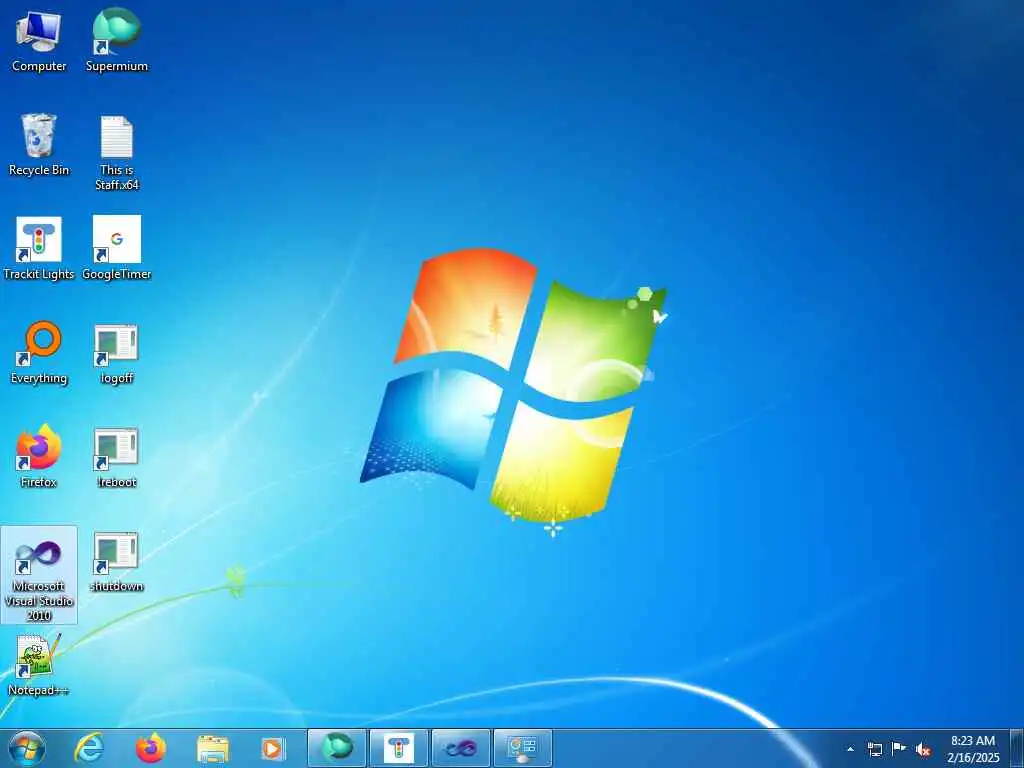1024x768 pixels.
Task: Launch Firefox from the taskbar
Action: pos(151,748)
